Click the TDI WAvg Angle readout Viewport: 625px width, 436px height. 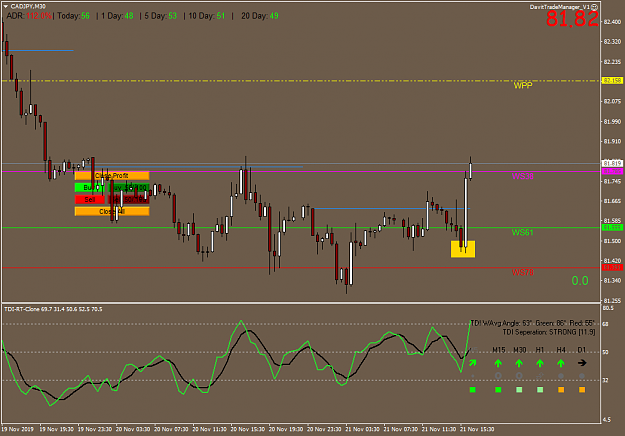click(533, 323)
